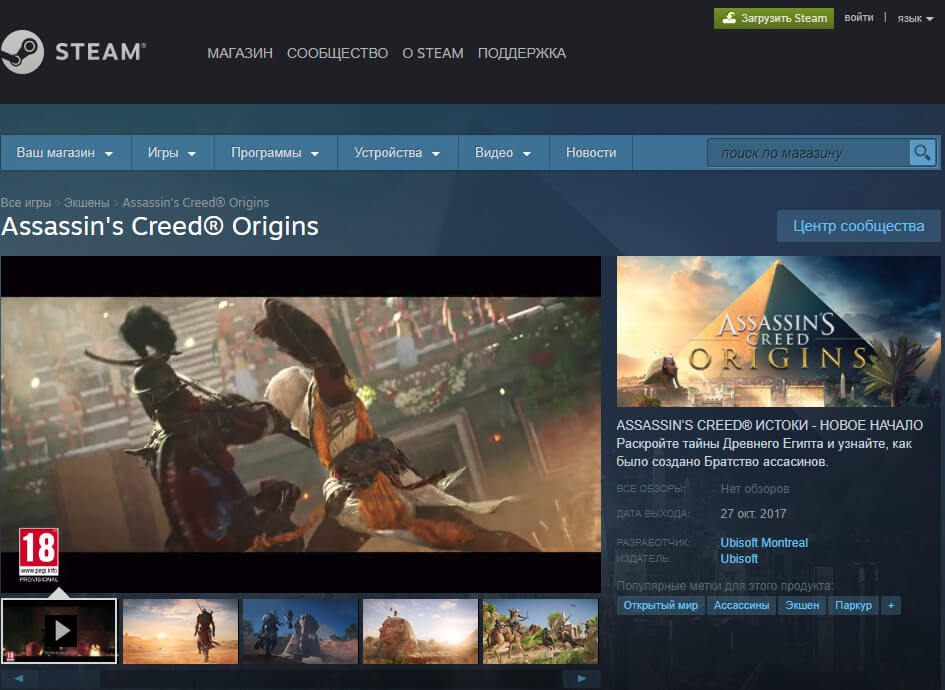Open СООБЩЕСТВО in top menu
This screenshot has height=690, width=945.
tap(338, 53)
